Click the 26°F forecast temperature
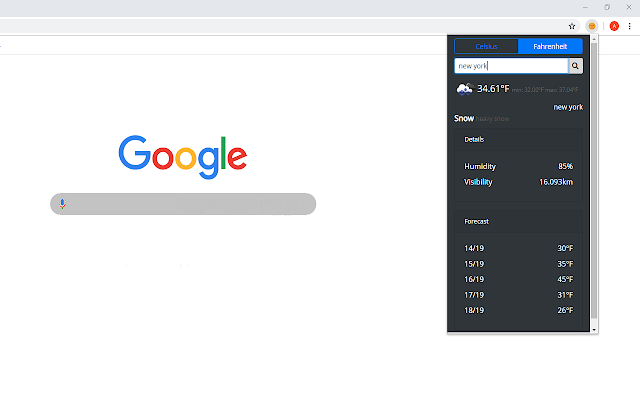 (x=565, y=310)
